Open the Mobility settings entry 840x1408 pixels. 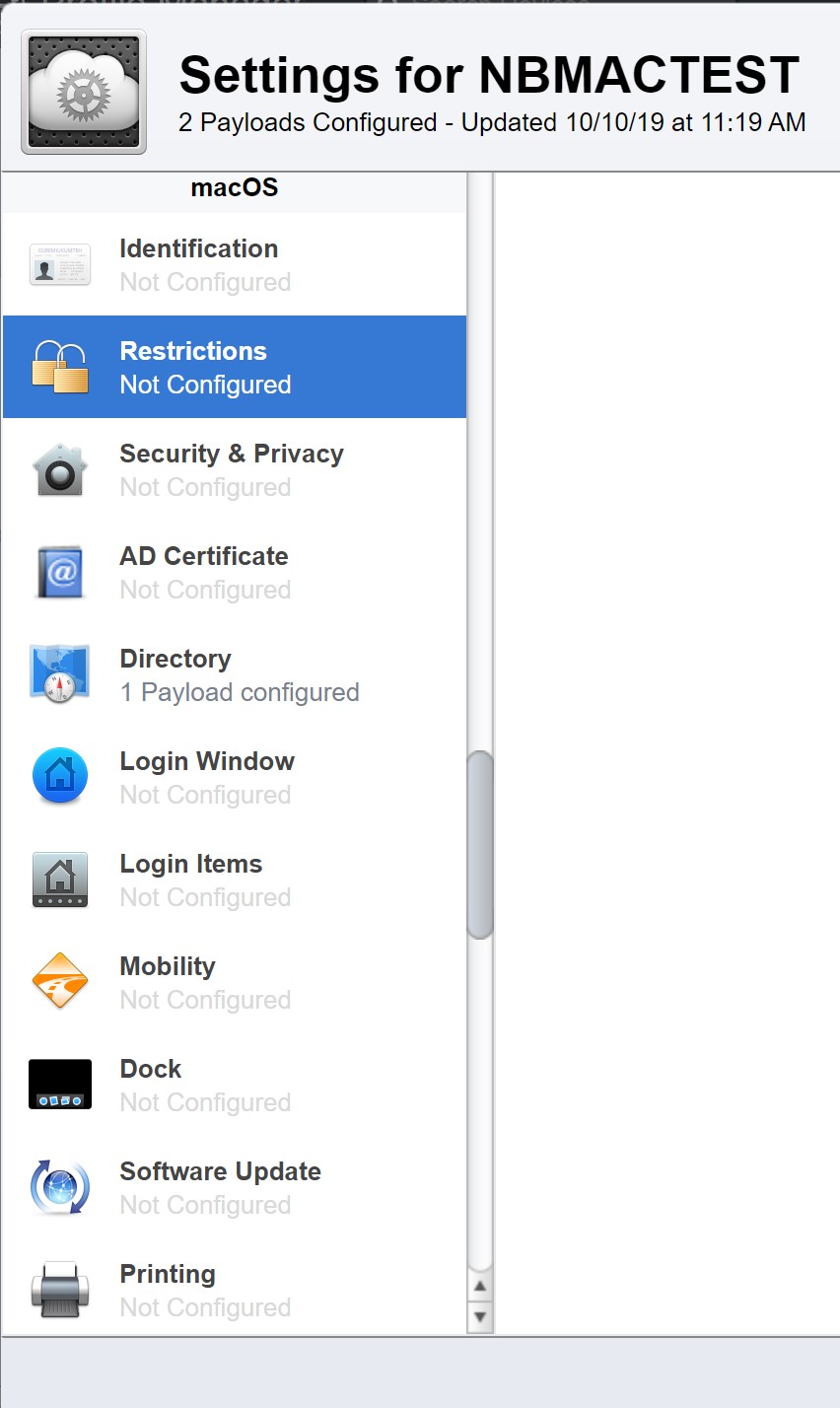point(234,982)
